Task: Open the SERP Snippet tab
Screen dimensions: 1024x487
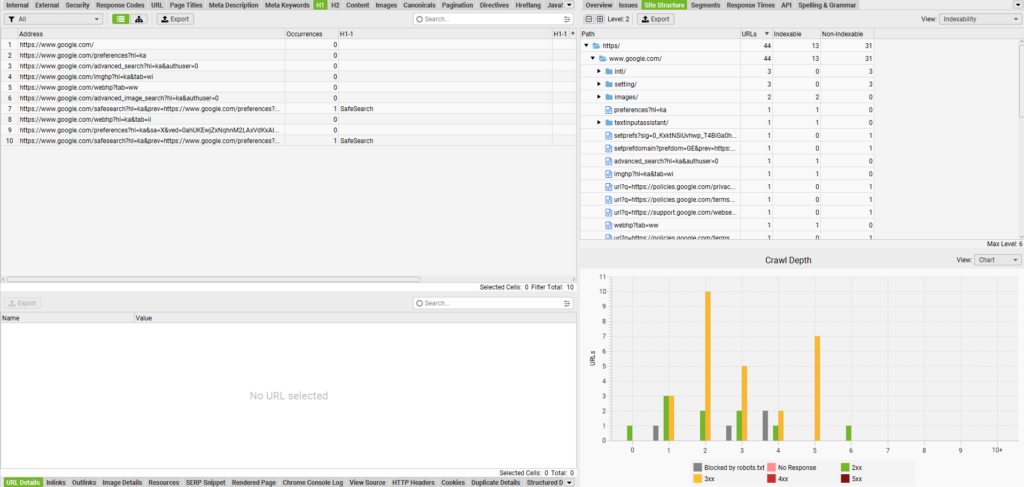Action: click(205, 482)
